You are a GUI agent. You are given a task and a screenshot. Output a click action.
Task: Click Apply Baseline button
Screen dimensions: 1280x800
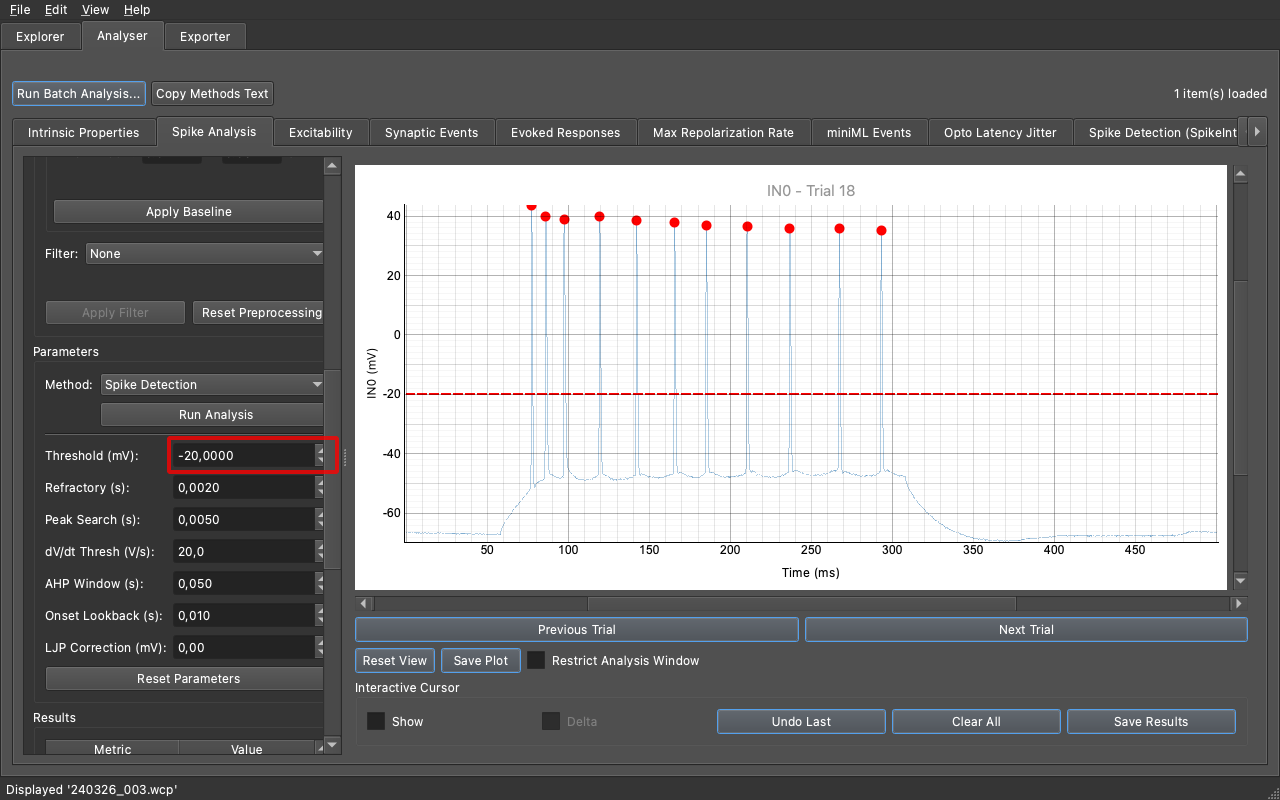(189, 212)
